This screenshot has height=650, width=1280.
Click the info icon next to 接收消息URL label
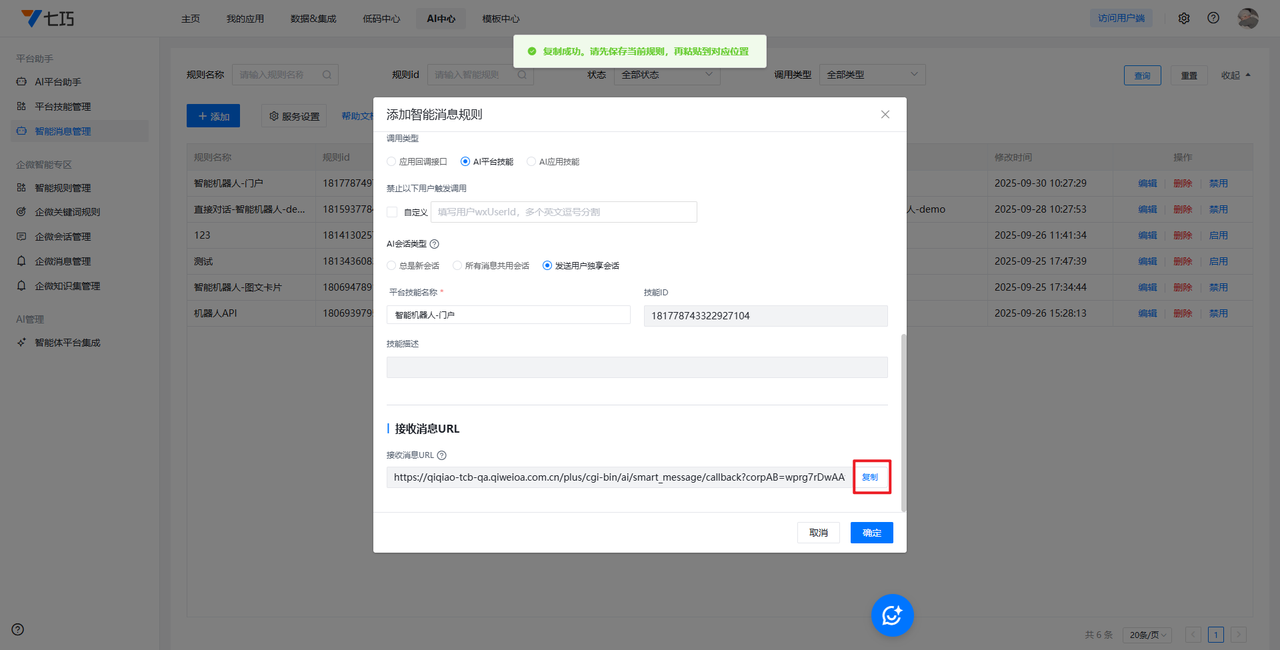(x=442, y=455)
